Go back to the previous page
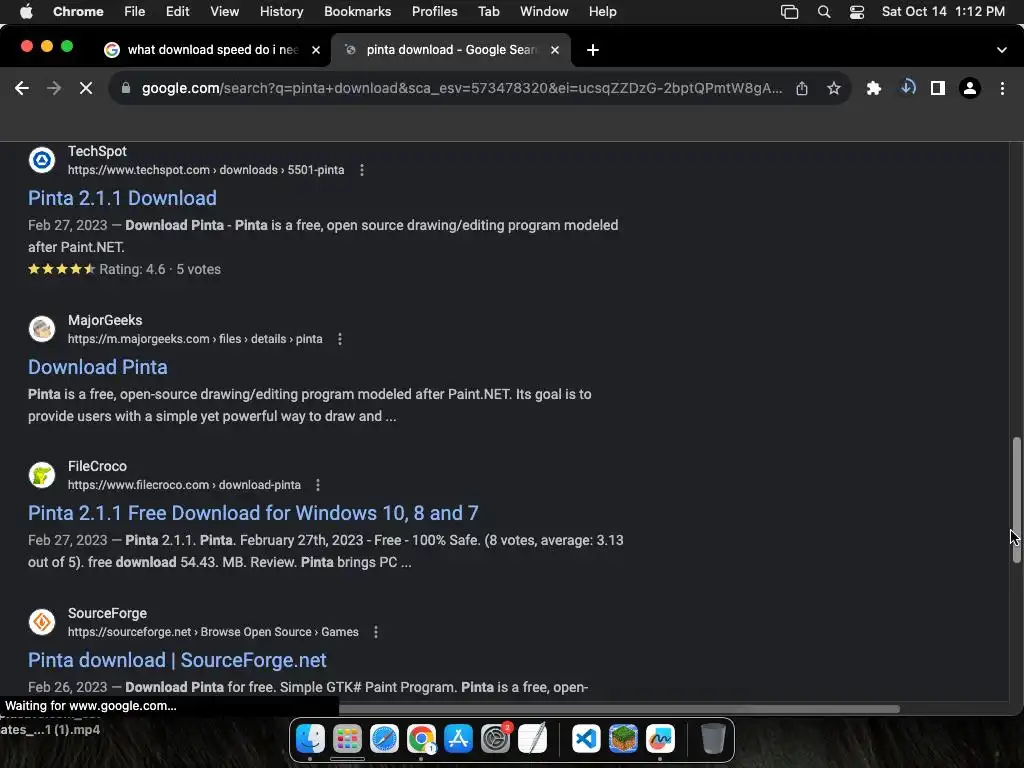1024x768 pixels. coord(22,88)
